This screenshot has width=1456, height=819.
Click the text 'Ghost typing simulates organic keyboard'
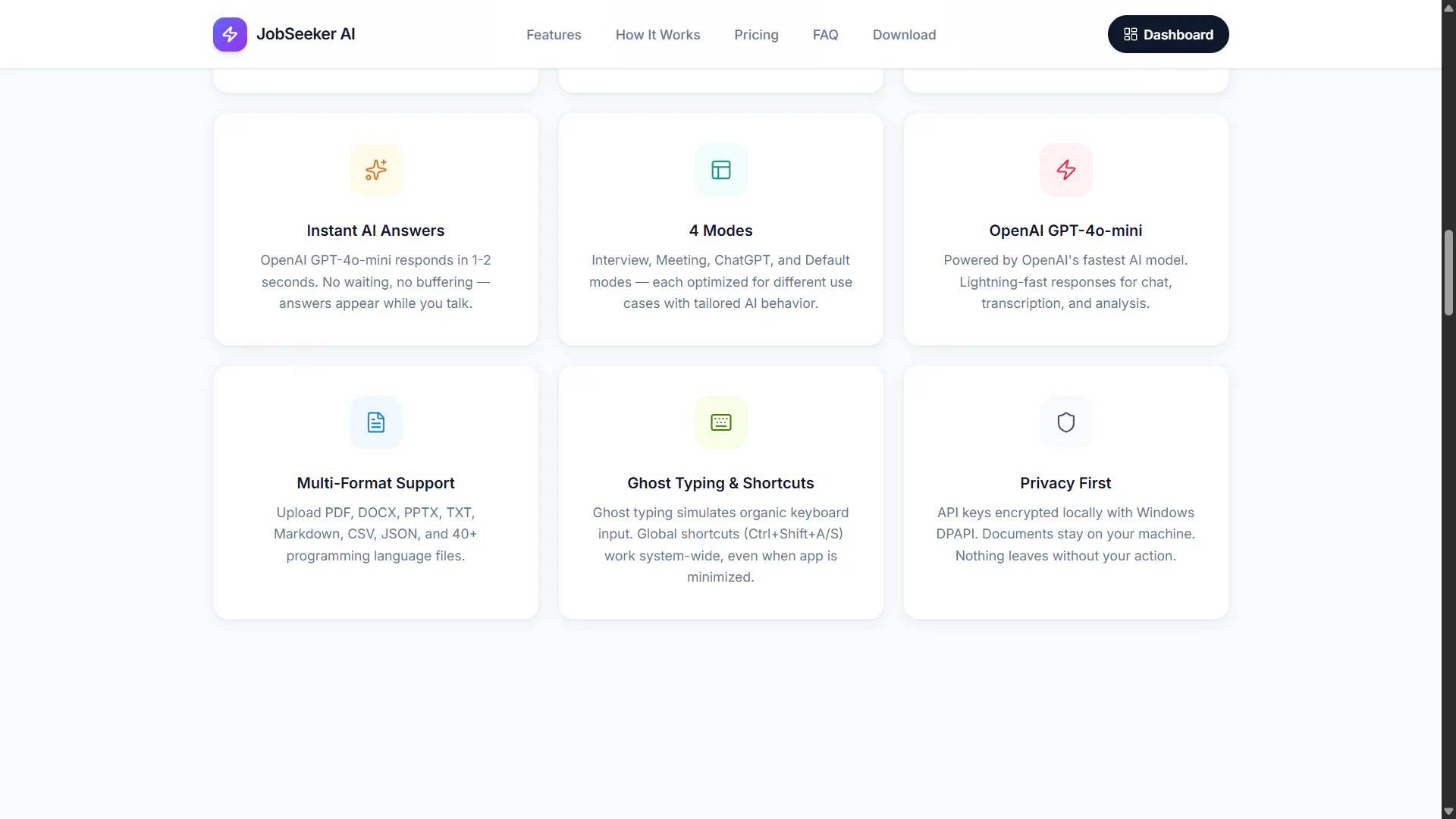(720, 513)
